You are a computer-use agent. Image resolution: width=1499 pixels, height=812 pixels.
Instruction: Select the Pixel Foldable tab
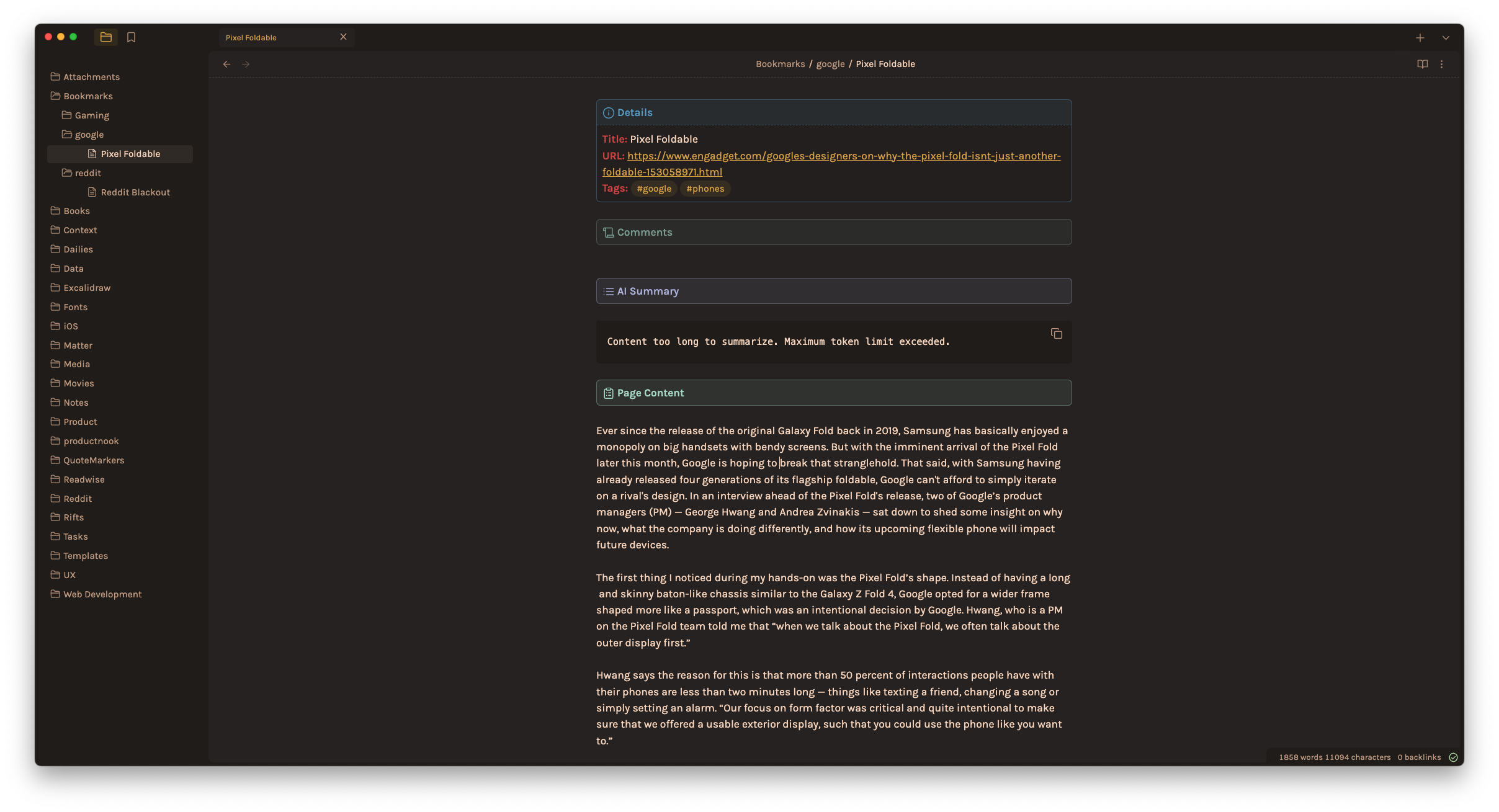[287, 37]
